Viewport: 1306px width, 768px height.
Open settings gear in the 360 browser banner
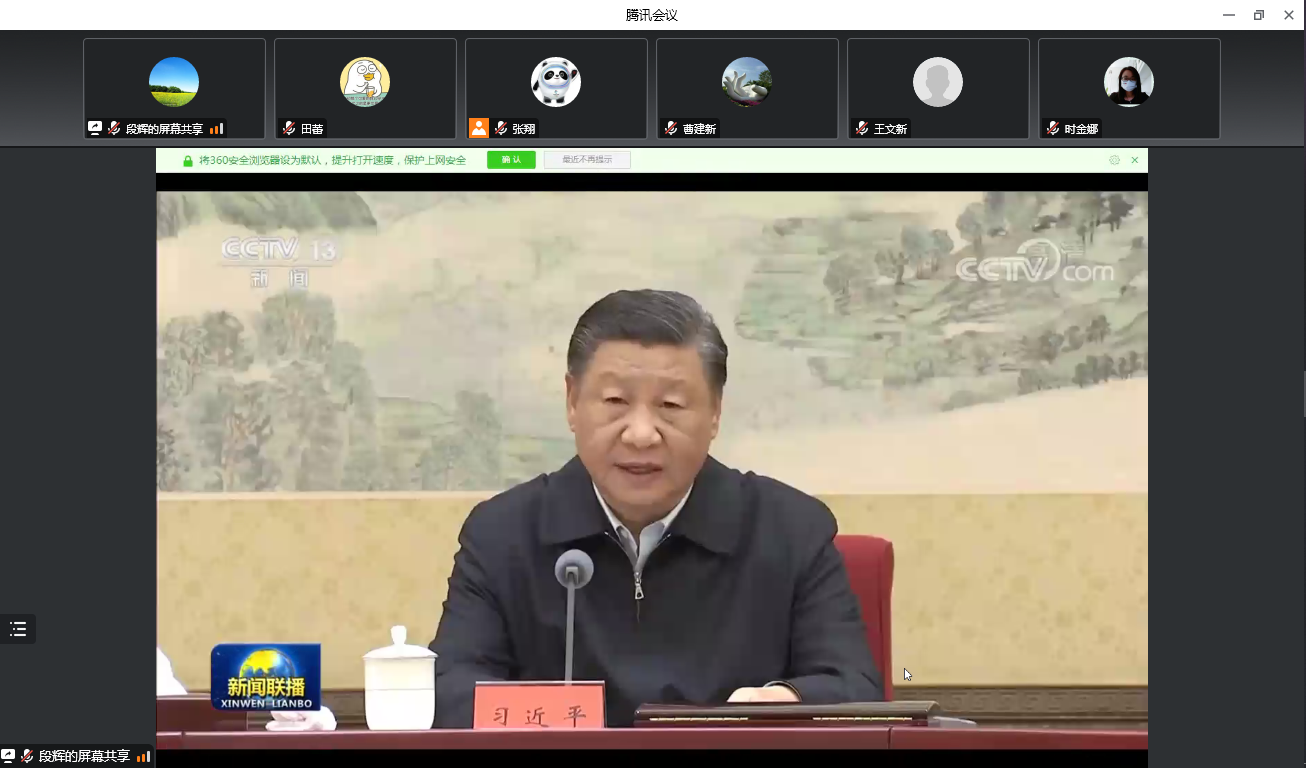(1114, 160)
